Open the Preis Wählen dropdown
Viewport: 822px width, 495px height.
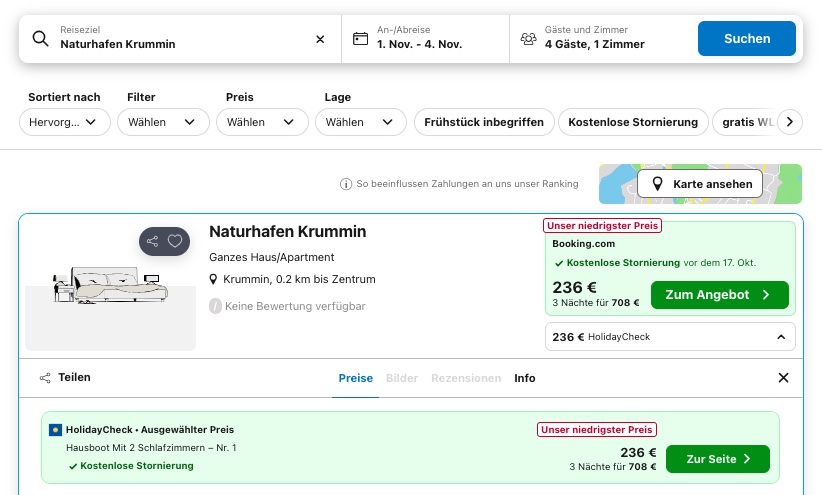[x=262, y=122]
